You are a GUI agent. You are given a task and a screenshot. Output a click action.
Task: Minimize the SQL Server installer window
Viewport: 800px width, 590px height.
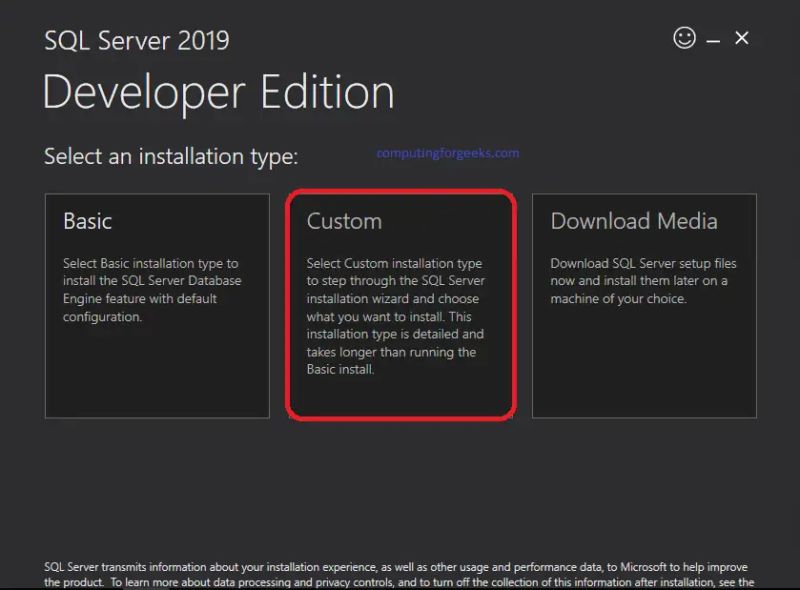[x=713, y=40]
